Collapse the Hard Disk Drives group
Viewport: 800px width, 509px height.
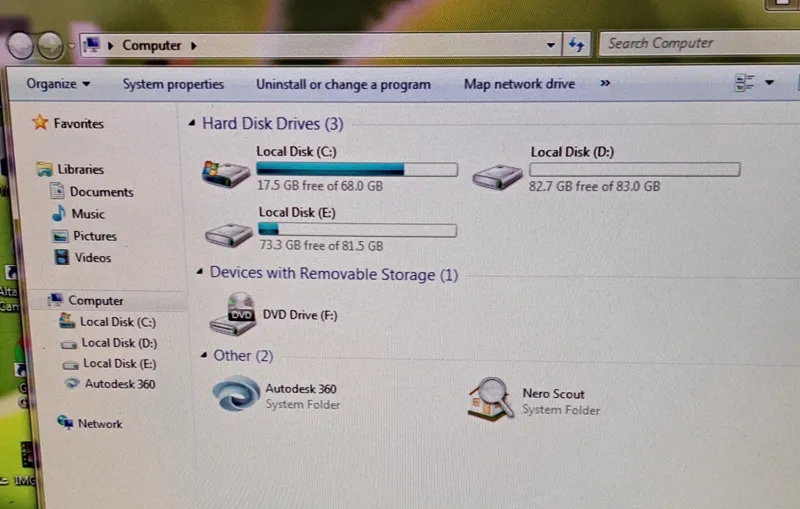pyautogui.click(x=193, y=124)
